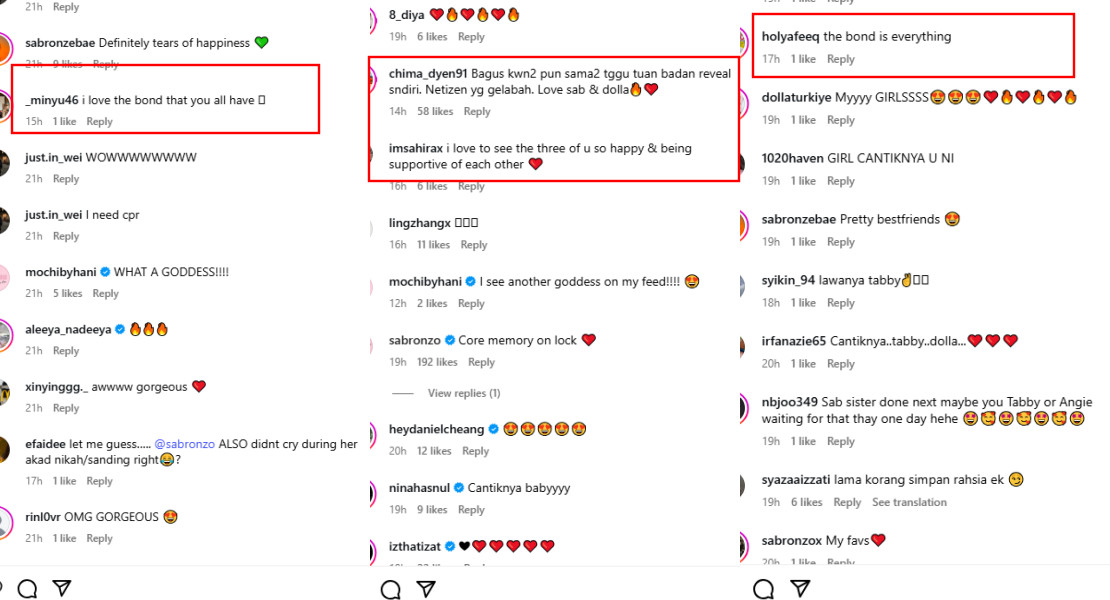Click the share paper-plane icon below rinl0vr's comment
The height and width of the screenshot is (600, 1110).
point(62,588)
